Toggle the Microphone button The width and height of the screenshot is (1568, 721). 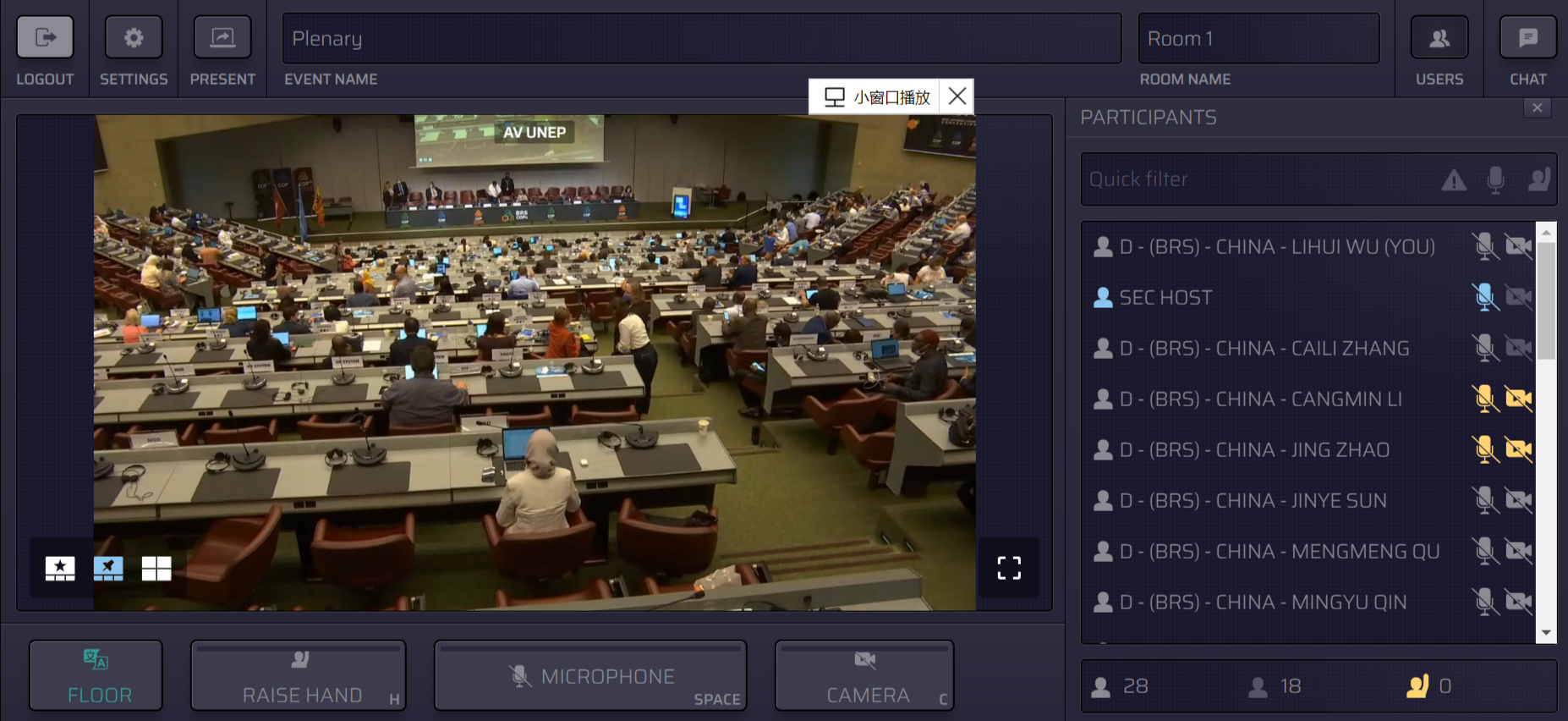pos(590,676)
